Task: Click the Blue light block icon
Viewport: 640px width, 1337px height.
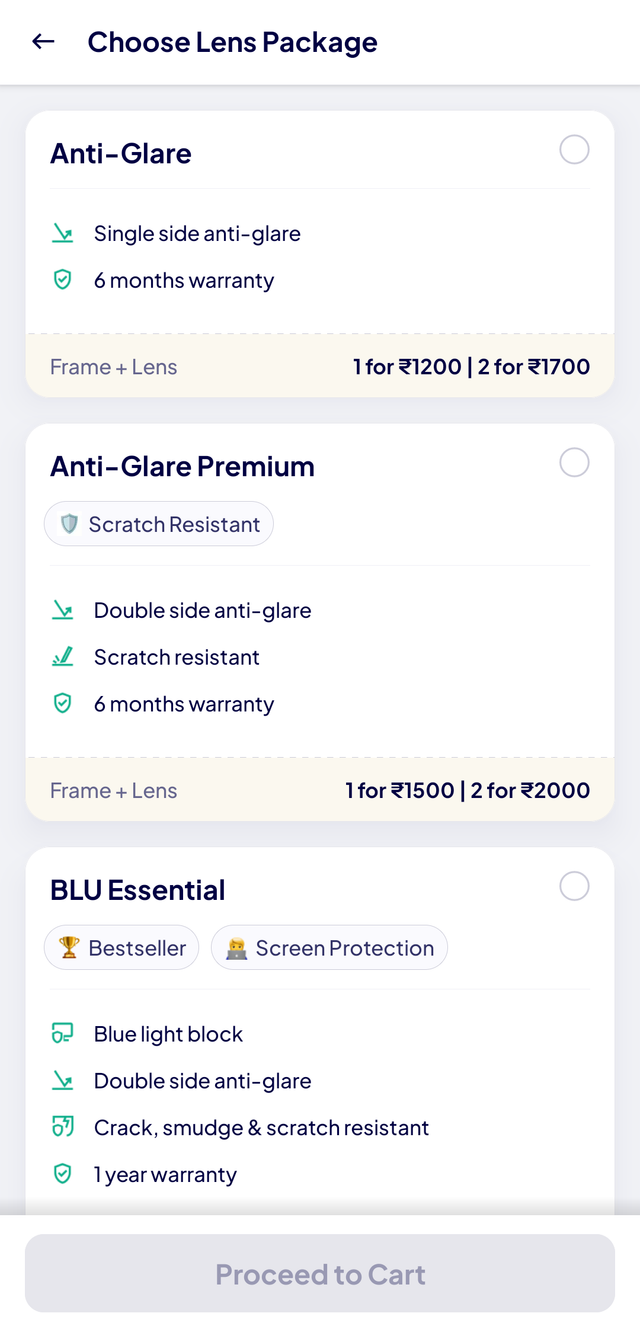Action: (63, 1035)
